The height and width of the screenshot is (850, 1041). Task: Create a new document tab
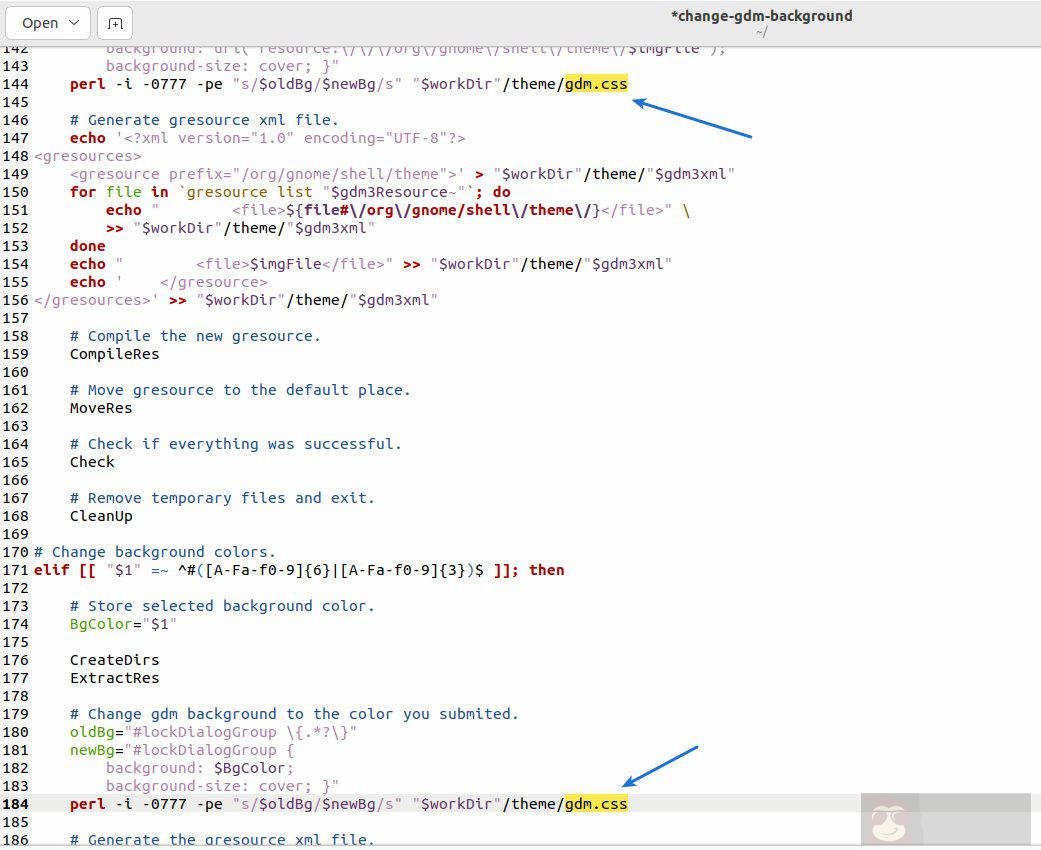pos(115,22)
